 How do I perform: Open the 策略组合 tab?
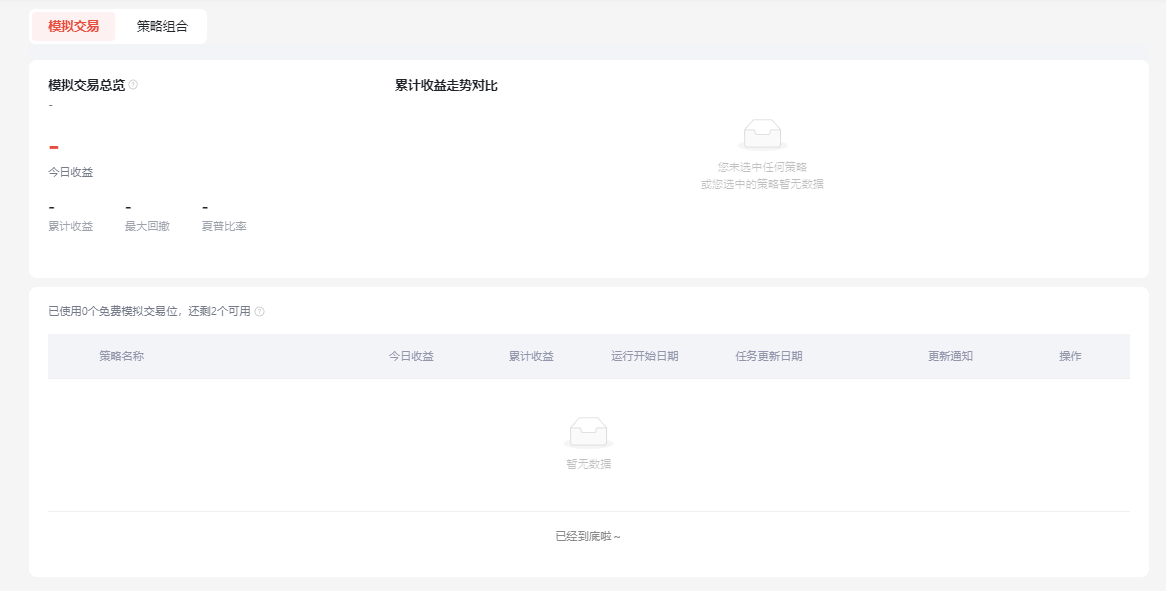click(x=162, y=26)
